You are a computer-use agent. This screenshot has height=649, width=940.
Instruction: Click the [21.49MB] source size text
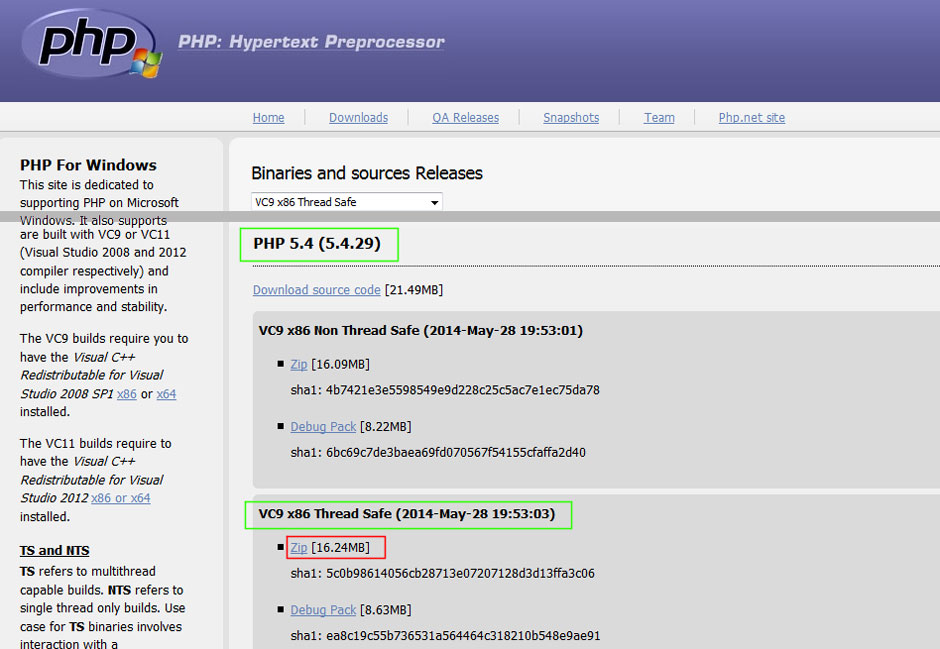pyautogui.click(x=414, y=290)
